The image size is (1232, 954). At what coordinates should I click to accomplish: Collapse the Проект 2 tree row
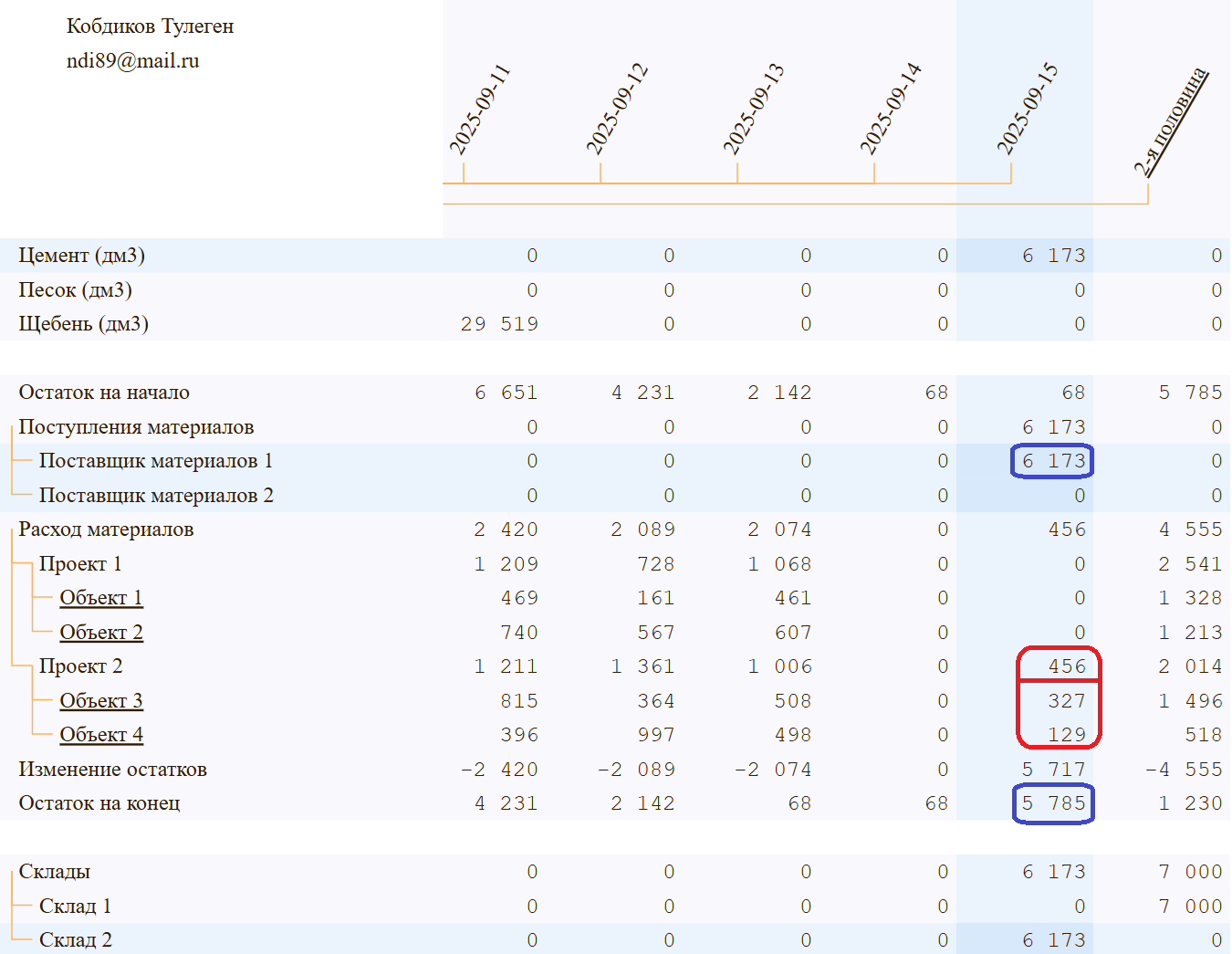[x=80, y=666]
